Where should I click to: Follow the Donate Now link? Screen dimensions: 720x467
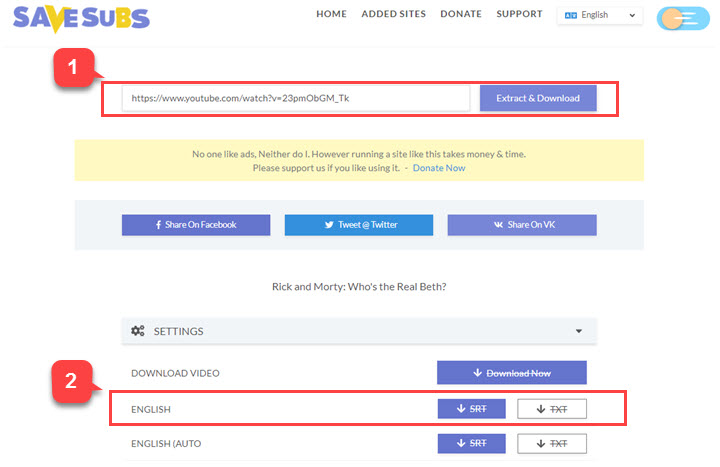click(x=439, y=168)
